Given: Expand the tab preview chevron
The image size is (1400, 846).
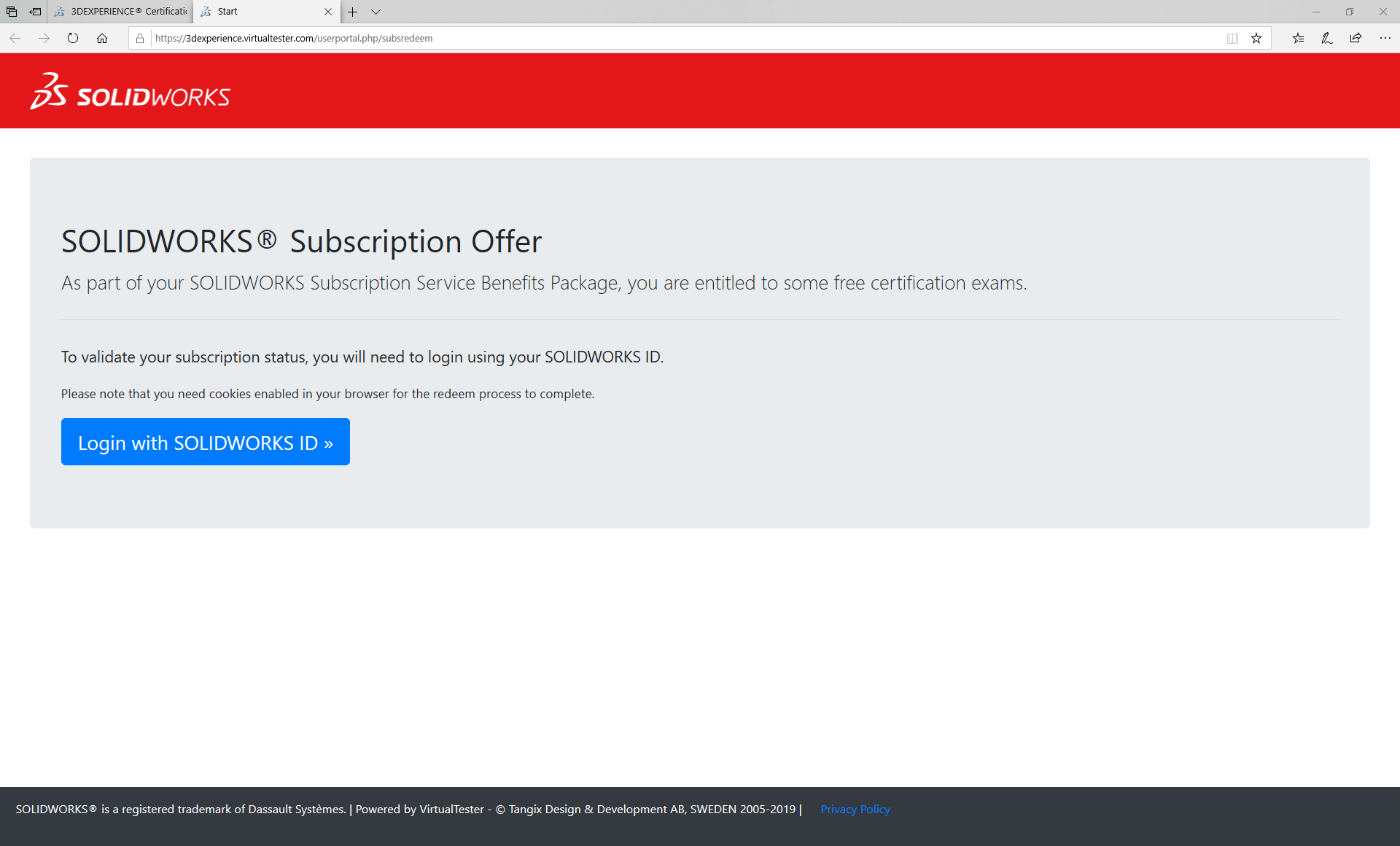Looking at the screenshot, I should (376, 12).
